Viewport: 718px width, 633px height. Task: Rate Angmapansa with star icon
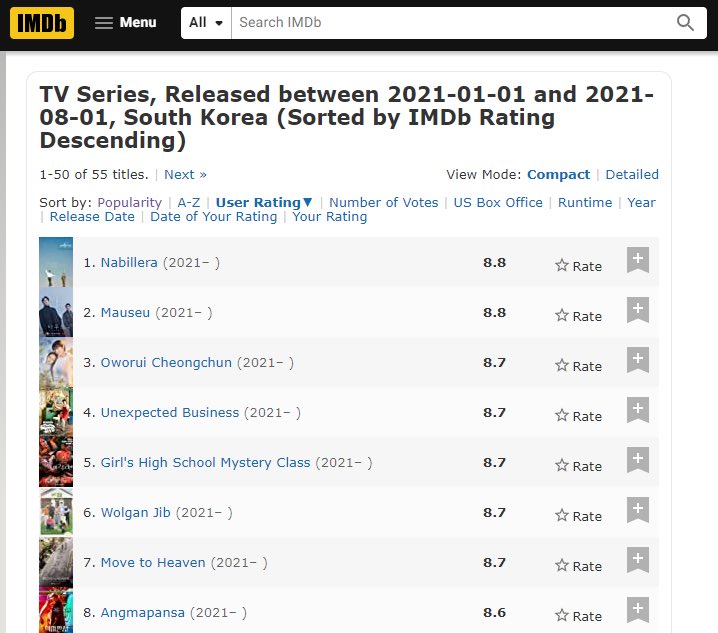[x=578, y=616]
